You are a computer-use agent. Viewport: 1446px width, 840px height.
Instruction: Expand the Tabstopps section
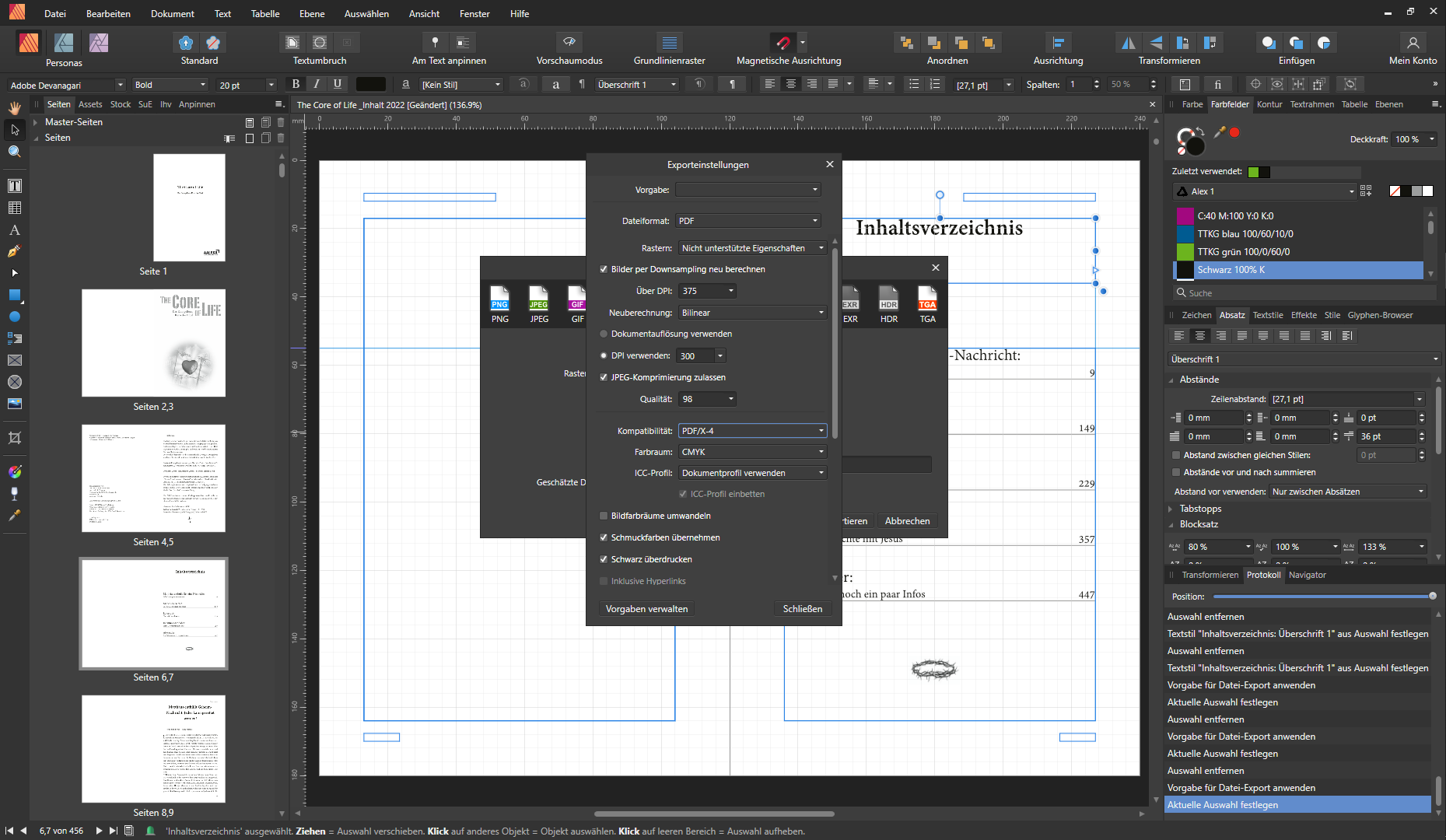(1171, 509)
